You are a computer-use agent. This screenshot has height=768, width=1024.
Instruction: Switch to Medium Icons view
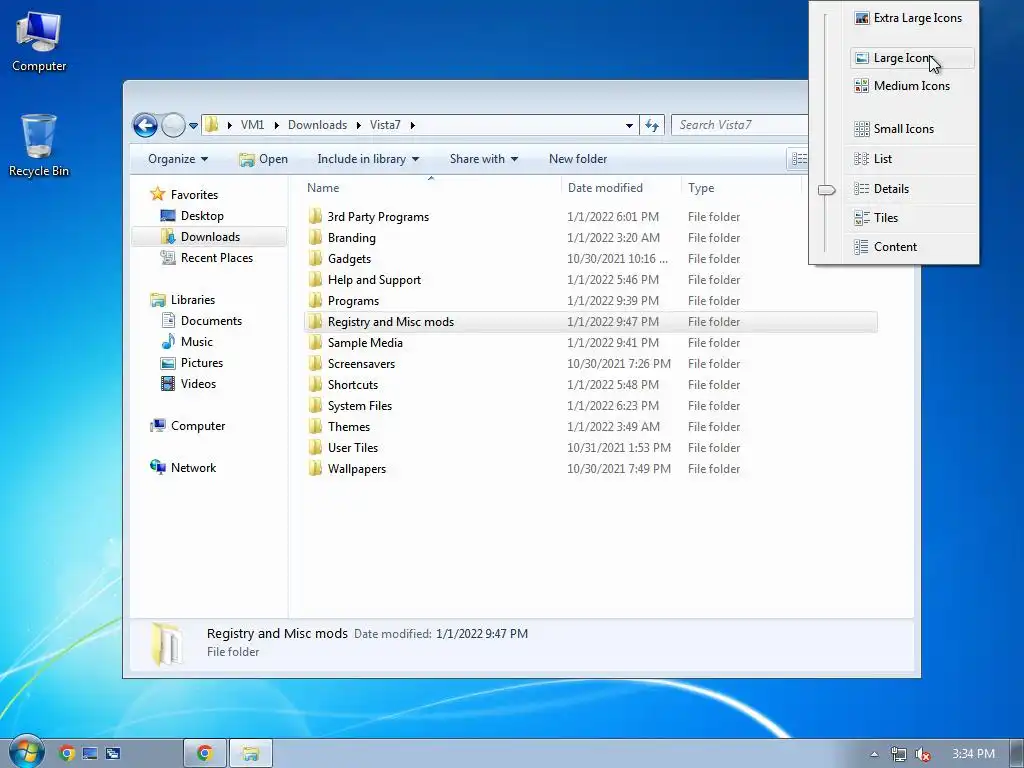pos(912,86)
